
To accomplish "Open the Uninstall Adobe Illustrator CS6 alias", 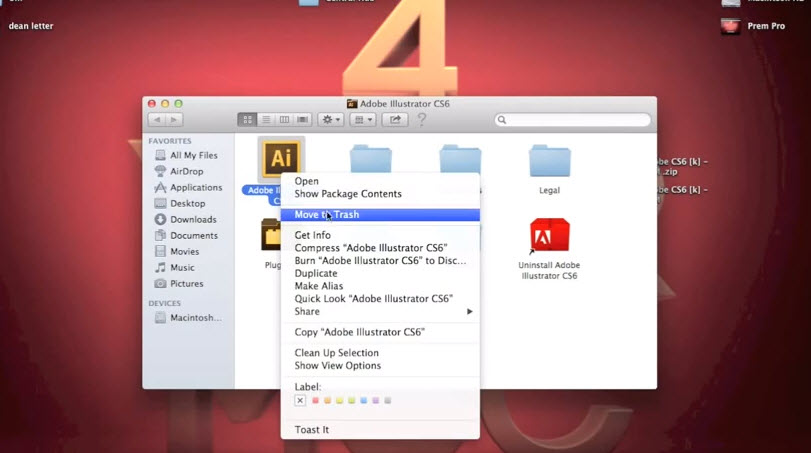I will 549,236.
